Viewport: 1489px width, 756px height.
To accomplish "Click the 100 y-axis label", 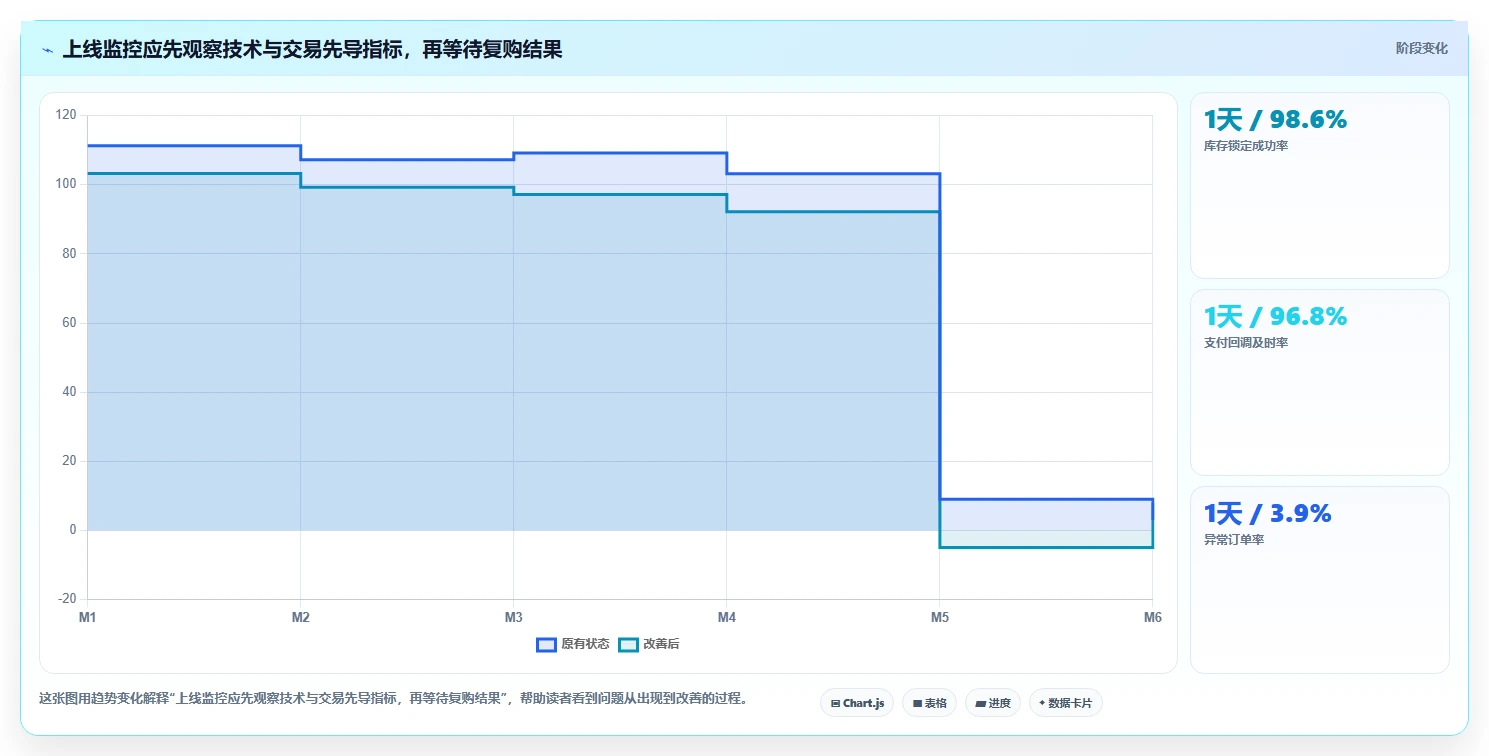I will pyautogui.click(x=66, y=184).
